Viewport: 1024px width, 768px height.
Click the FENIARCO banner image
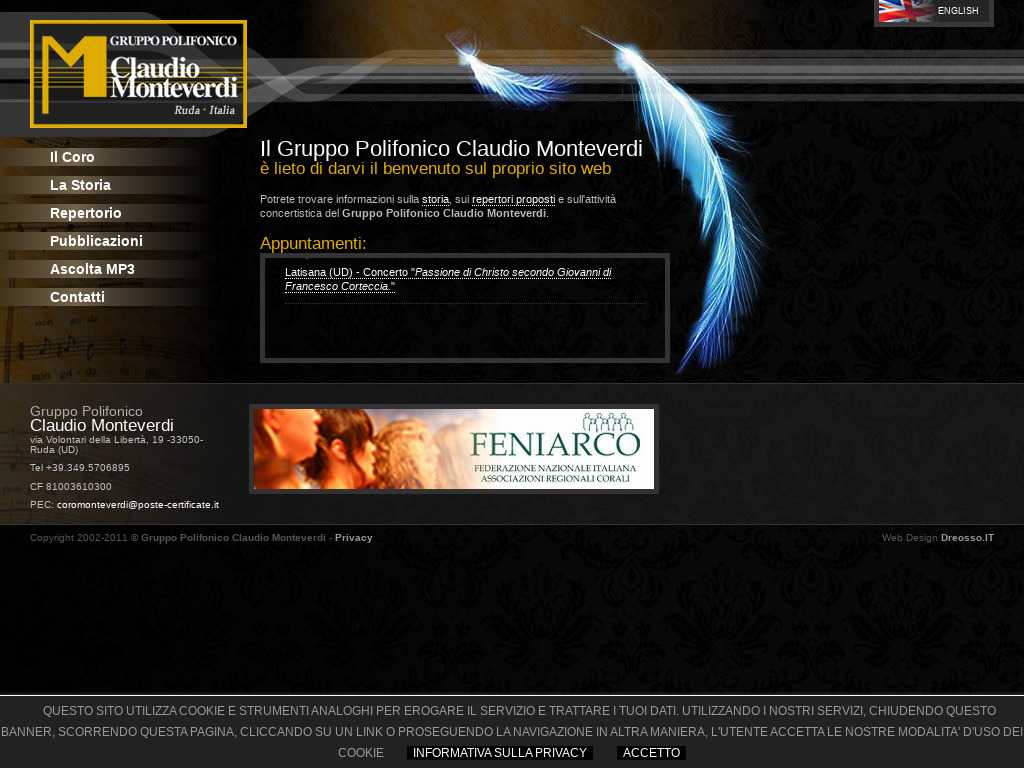454,449
